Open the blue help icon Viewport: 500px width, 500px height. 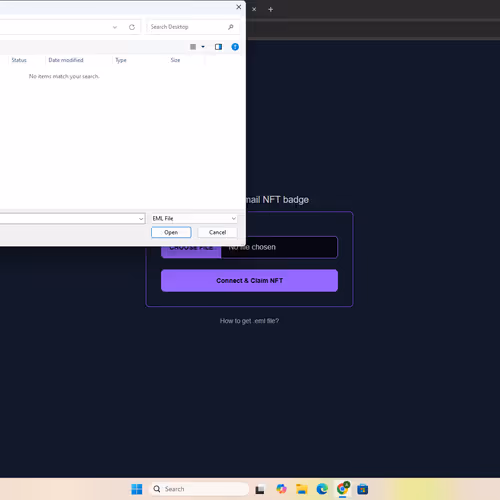tap(235, 47)
